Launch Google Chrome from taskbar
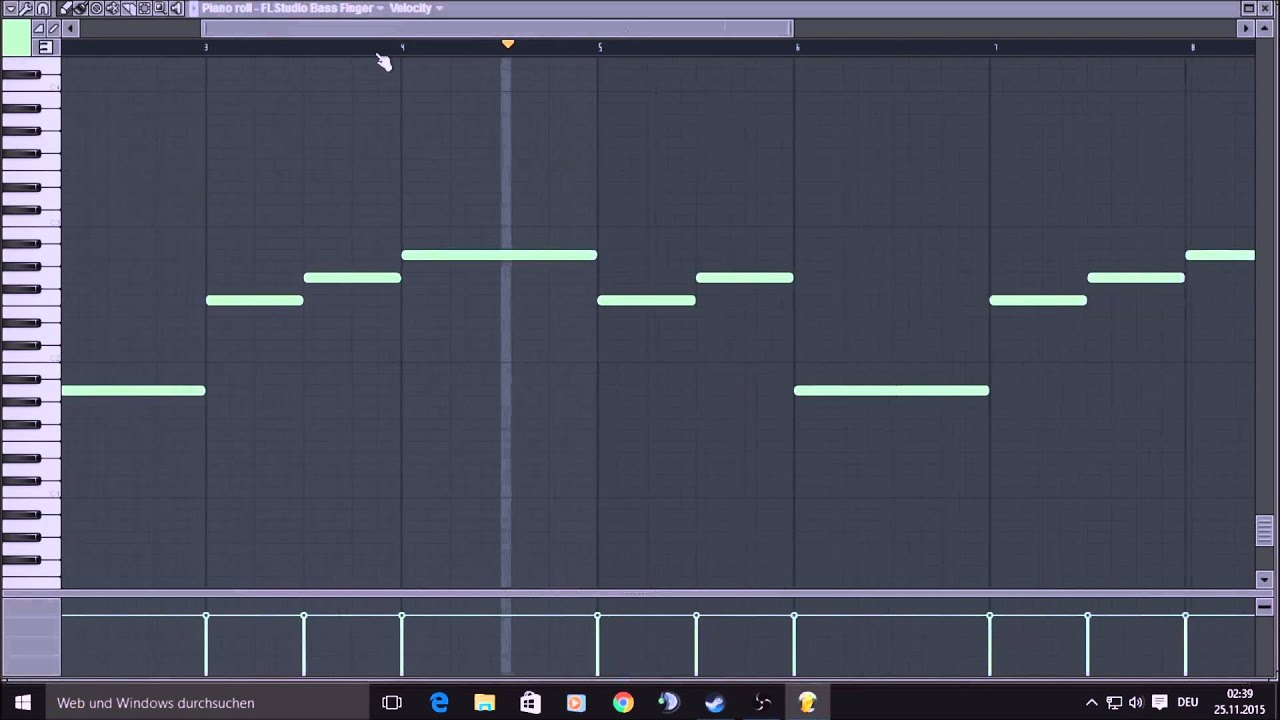The image size is (1280, 720). point(622,703)
